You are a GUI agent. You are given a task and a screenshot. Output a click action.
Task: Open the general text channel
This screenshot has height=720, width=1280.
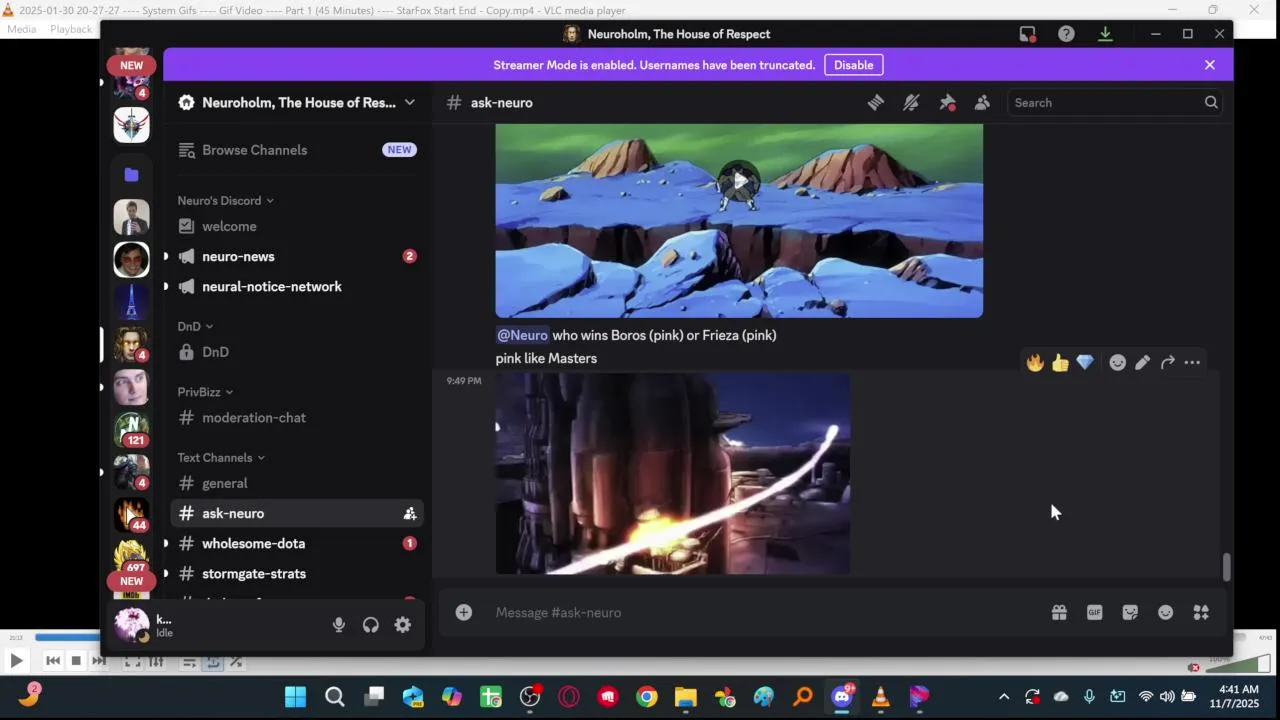click(297, 483)
